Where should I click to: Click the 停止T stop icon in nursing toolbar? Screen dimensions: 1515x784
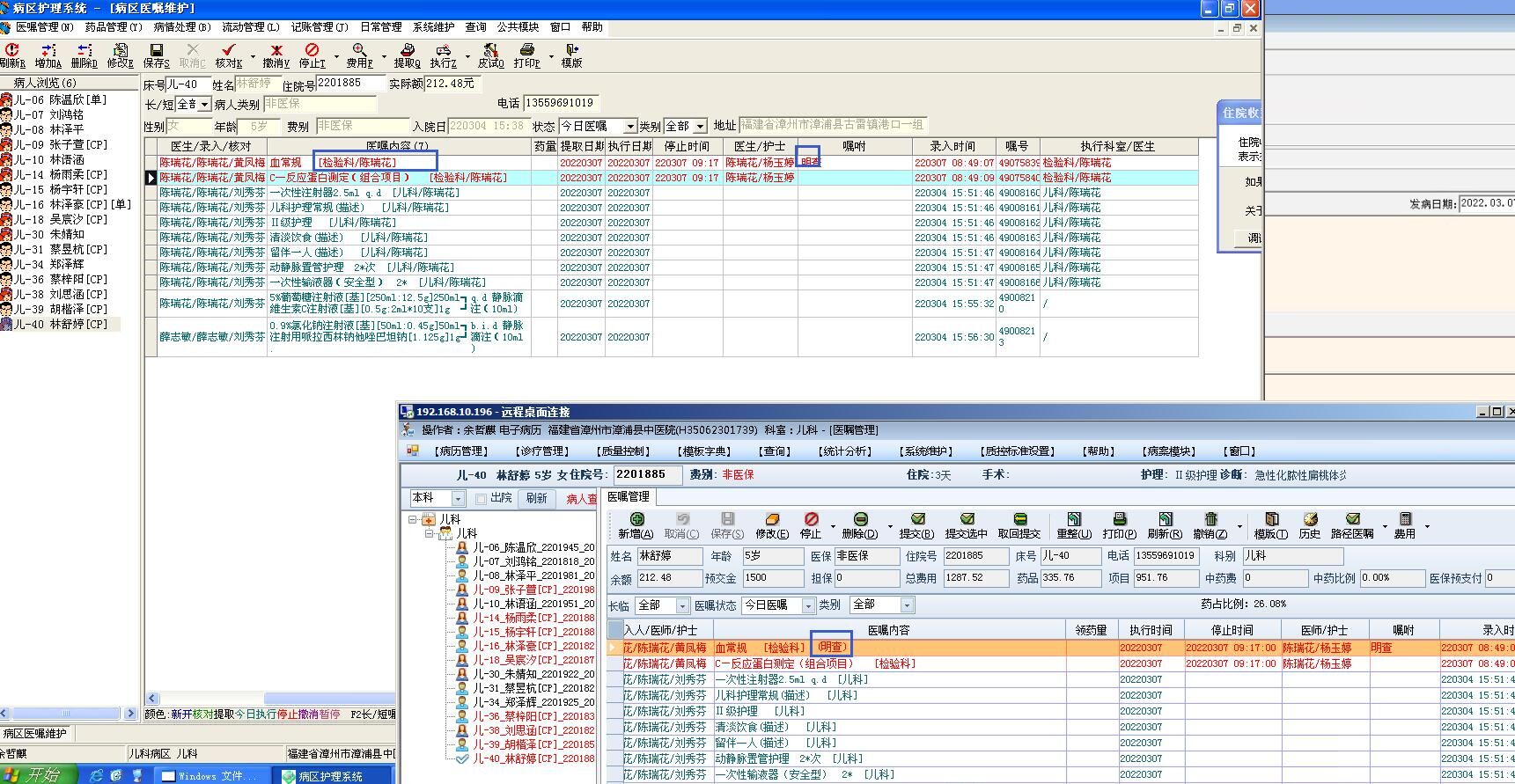click(x=312, y=50)
